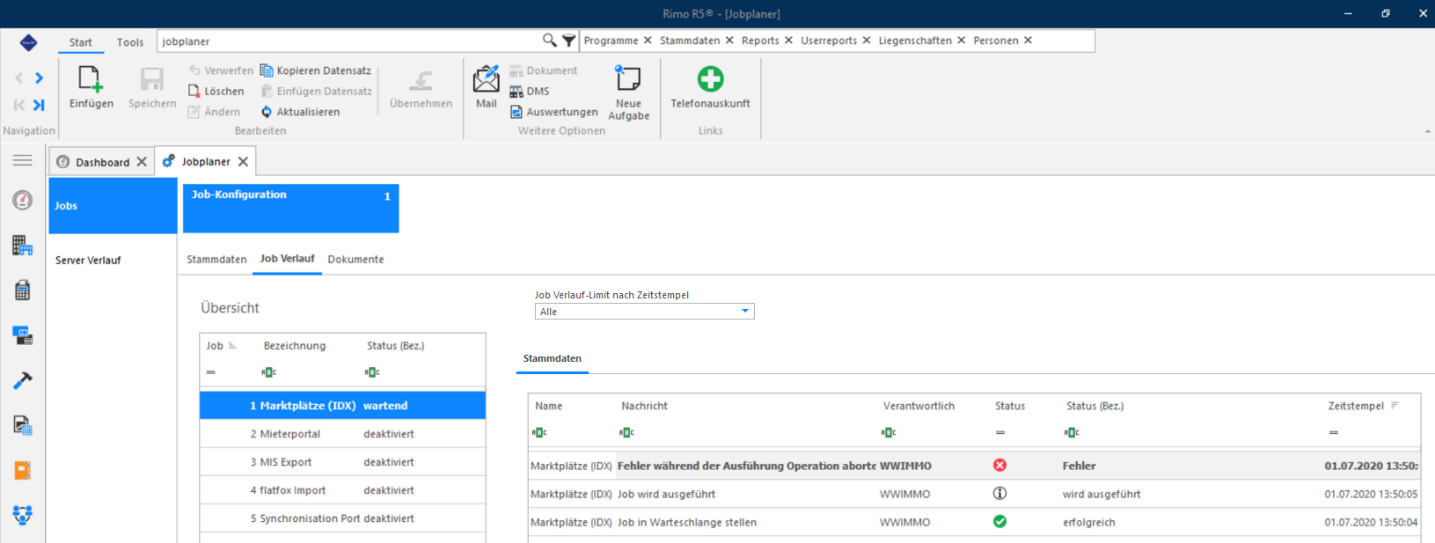
Task: Select Jobs in the left panel
Action: click(113, 206)
